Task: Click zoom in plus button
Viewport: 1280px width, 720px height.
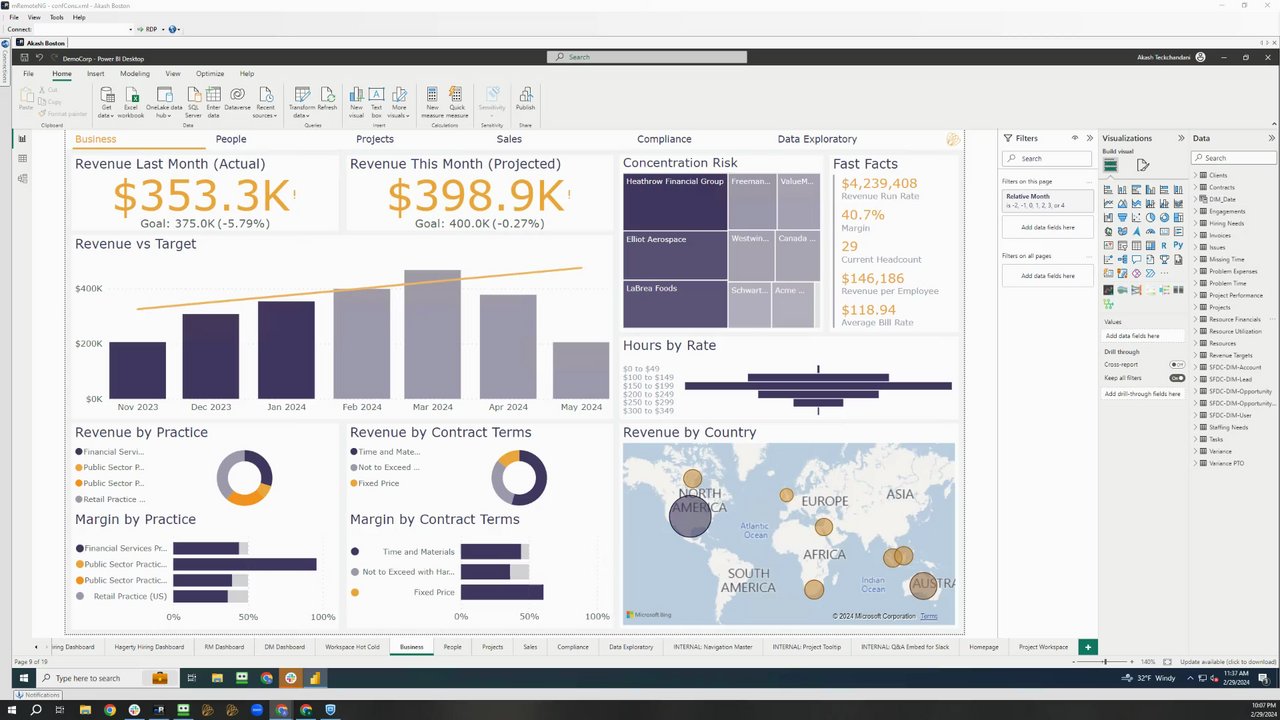Action: coord(1132,662)
